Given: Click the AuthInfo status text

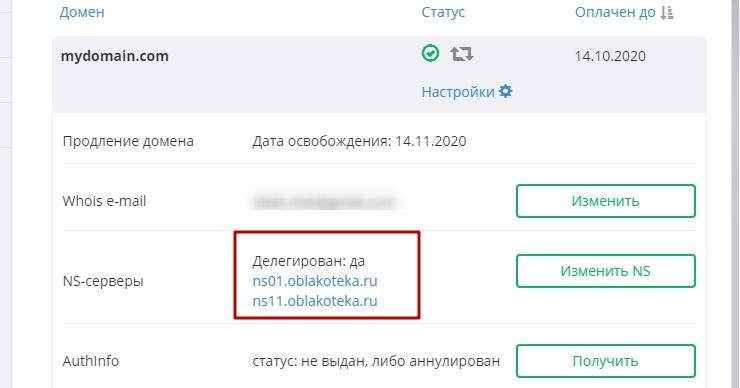Looking at the screenshot, I should 376,361.
